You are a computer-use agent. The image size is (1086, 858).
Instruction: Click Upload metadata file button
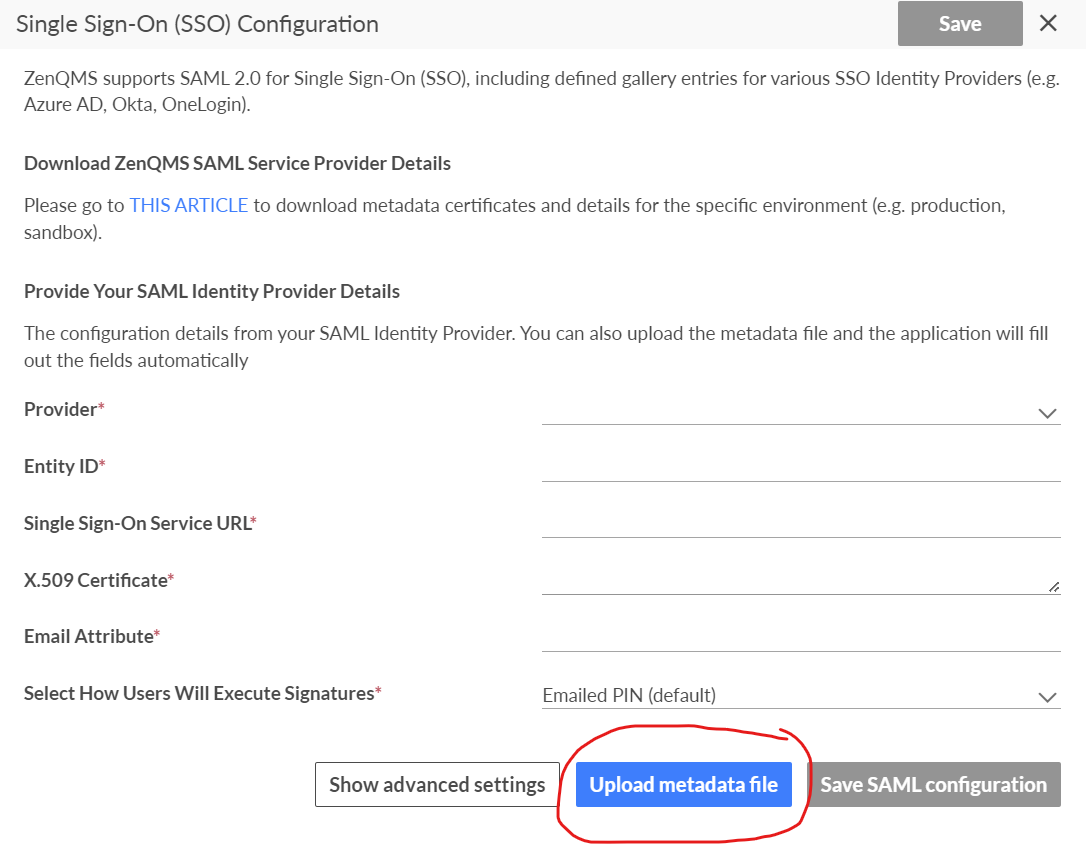[684, 785]
